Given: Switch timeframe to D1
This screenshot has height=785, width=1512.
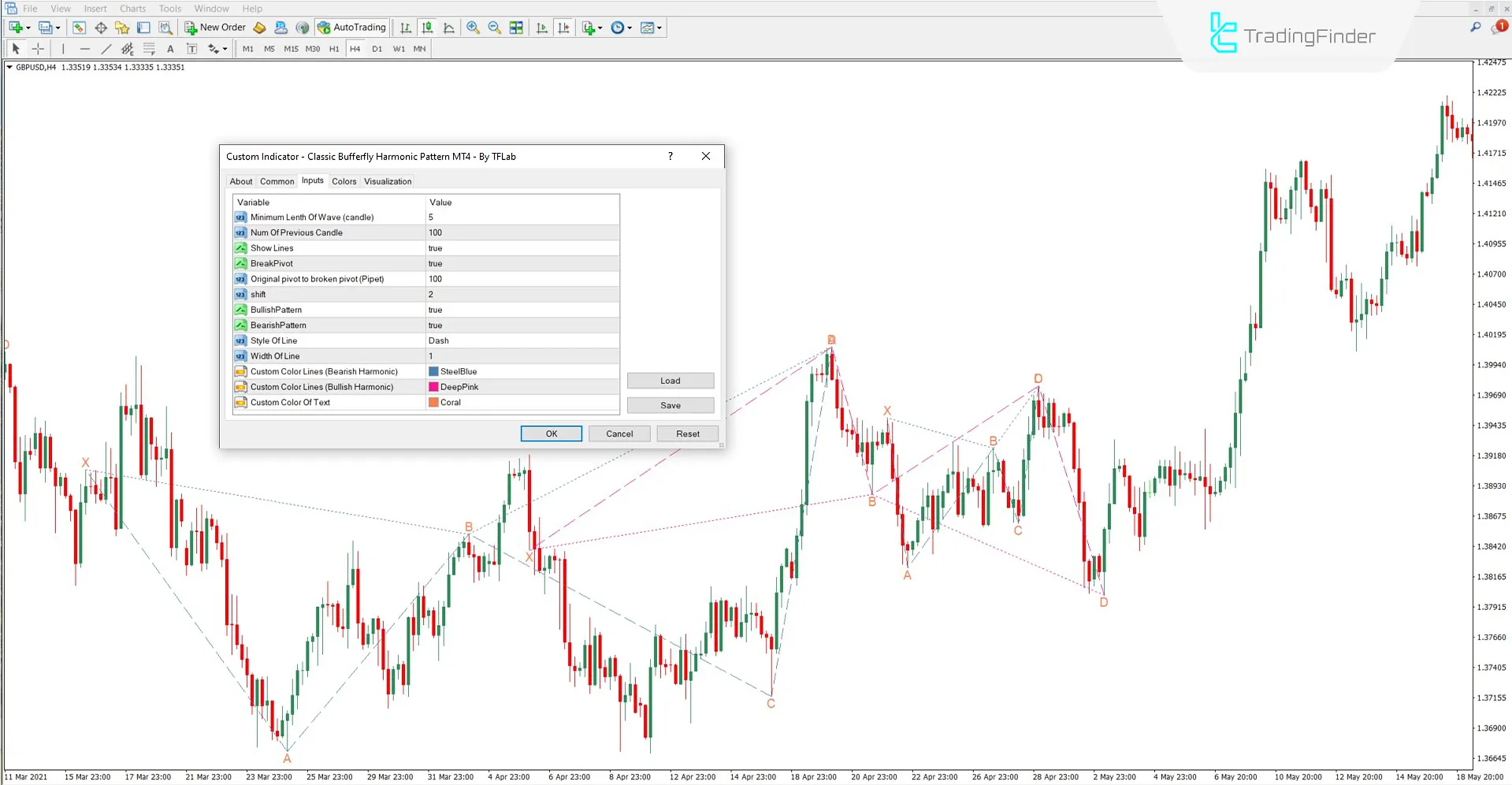Looking at the screenshot, I should click(x=377, y=48).
